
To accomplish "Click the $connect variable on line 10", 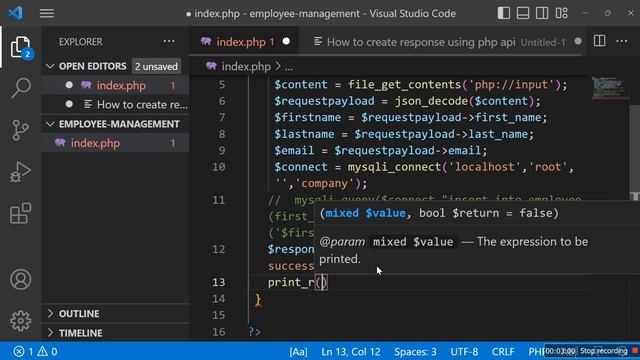I will point(301,167).
